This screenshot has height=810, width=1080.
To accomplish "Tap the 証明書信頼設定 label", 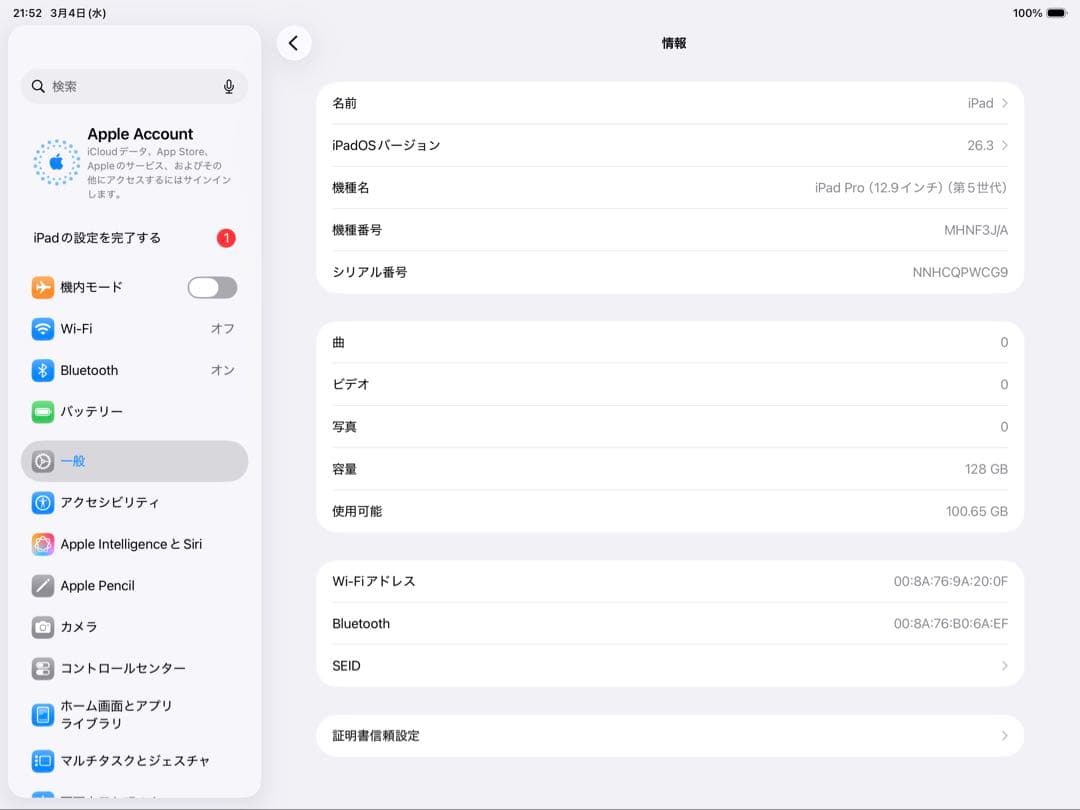I will [x=375, y=736].
